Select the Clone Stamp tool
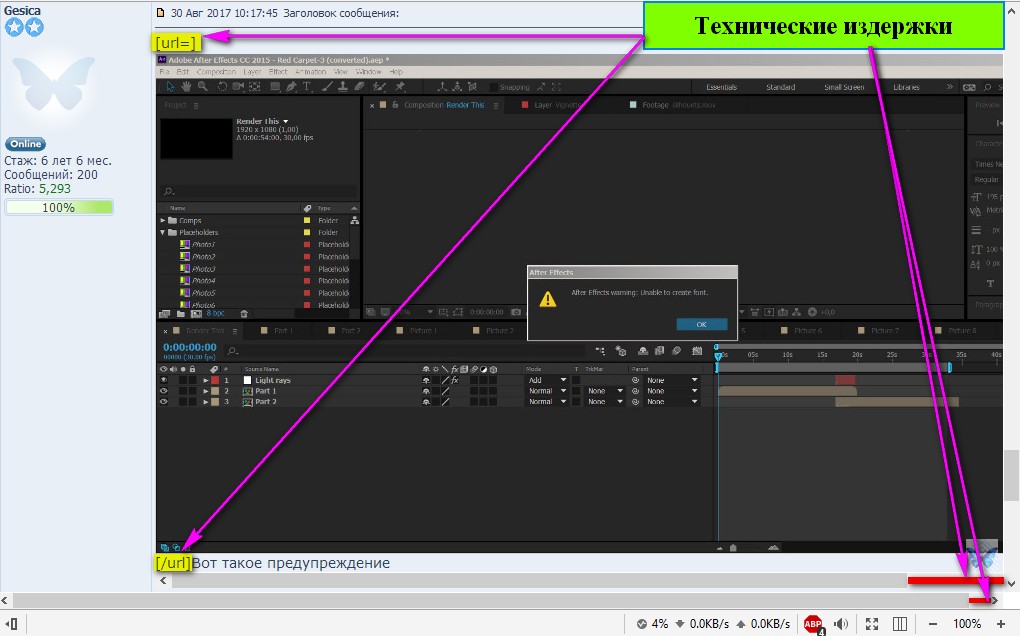This screenshot has height=636, width=1020. tap(343, 86)
